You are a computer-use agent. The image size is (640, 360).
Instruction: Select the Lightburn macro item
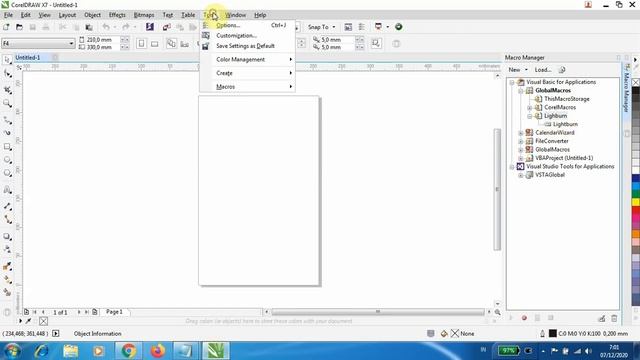(x=565, y=124)
